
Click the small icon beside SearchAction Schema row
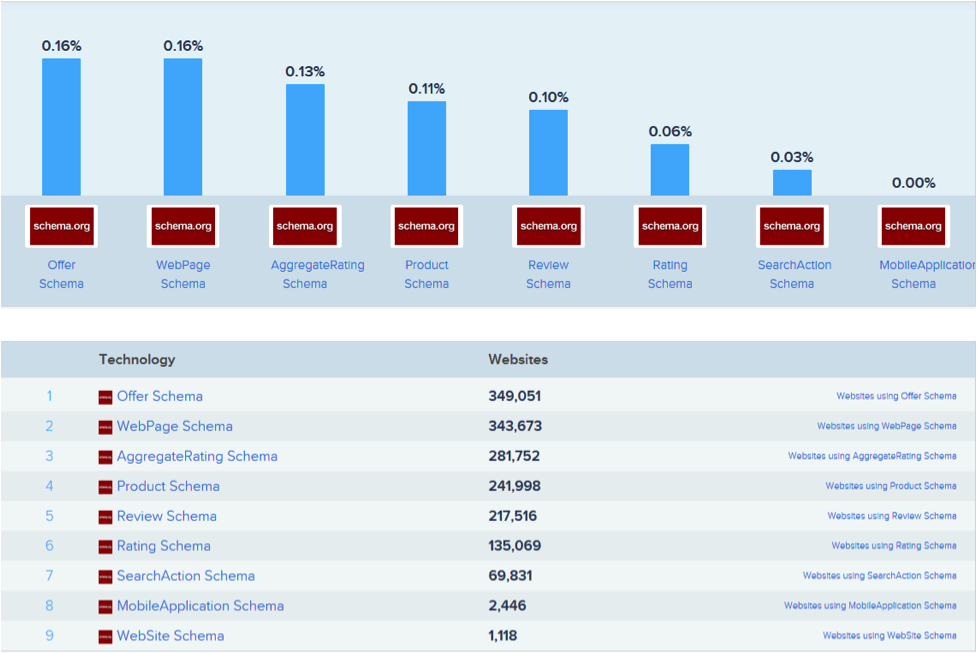click(105, 576)
